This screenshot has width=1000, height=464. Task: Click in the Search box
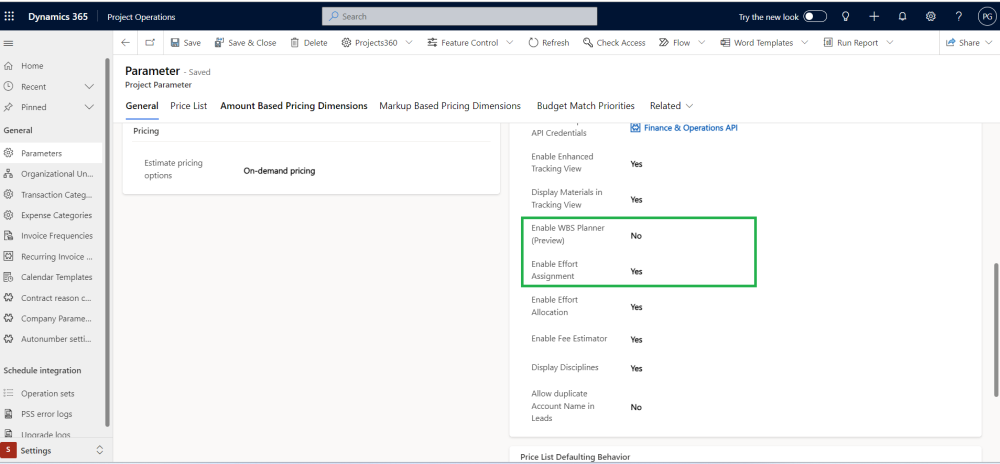click(460, 17)
